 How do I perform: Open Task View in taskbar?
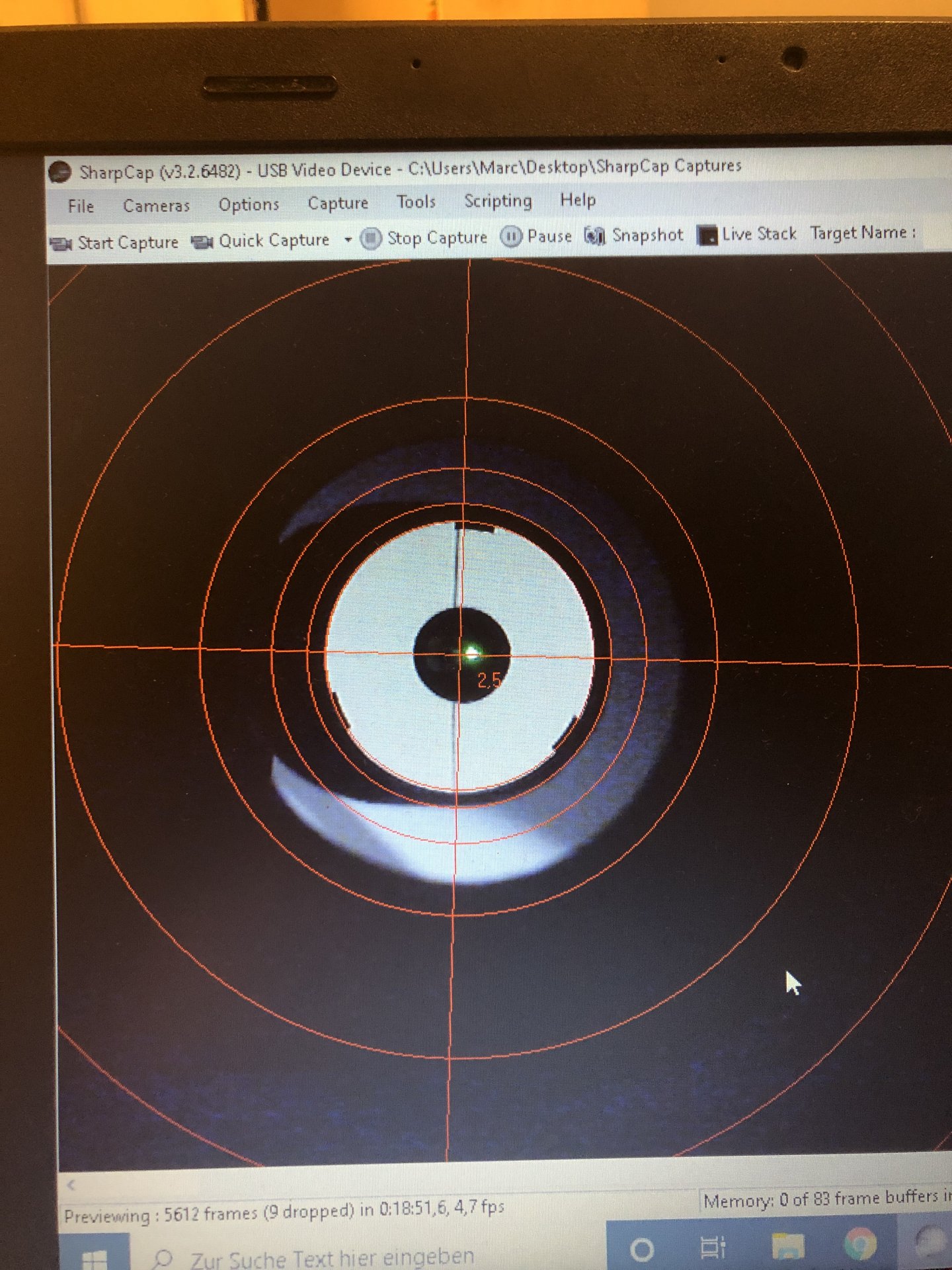pos(713,1248)
